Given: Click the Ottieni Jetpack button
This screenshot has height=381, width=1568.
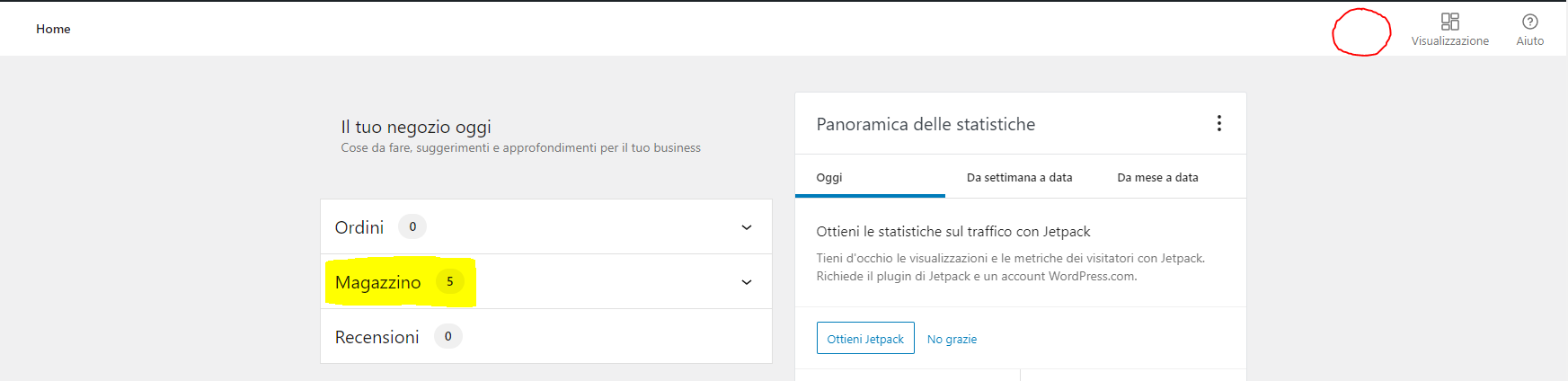Looking at the screenshot, I should [x=865, y=338].
